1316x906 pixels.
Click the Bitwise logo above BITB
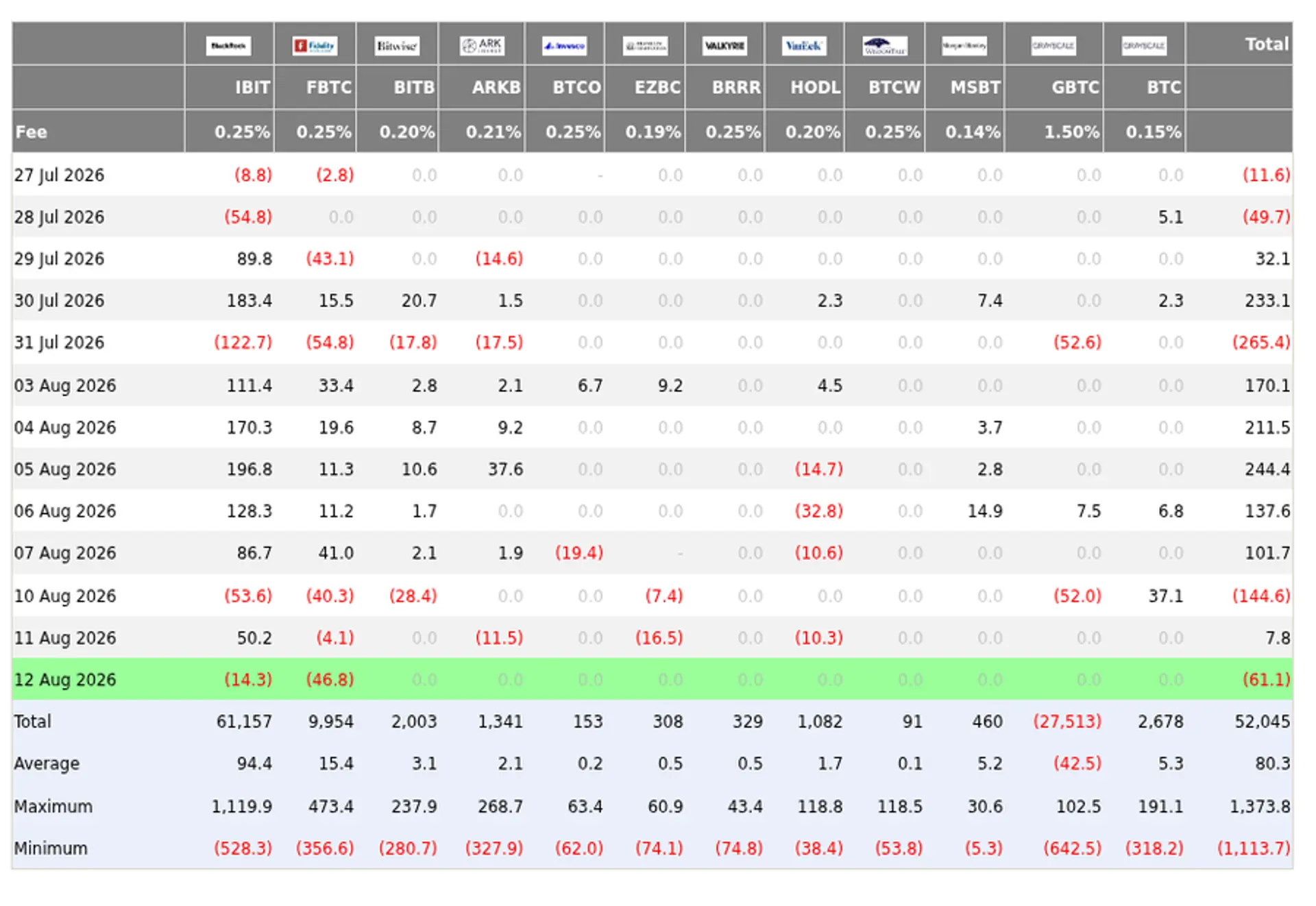tap(397, 46)
